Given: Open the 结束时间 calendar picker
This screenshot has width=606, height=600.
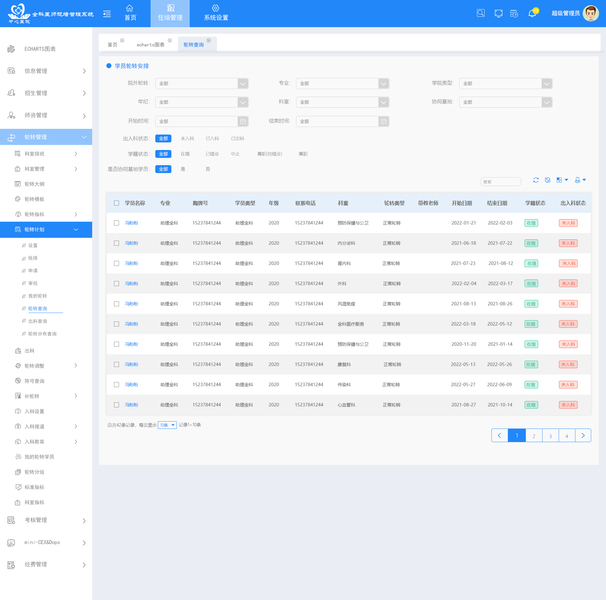Looking at the screenshot, I should 383,121.
